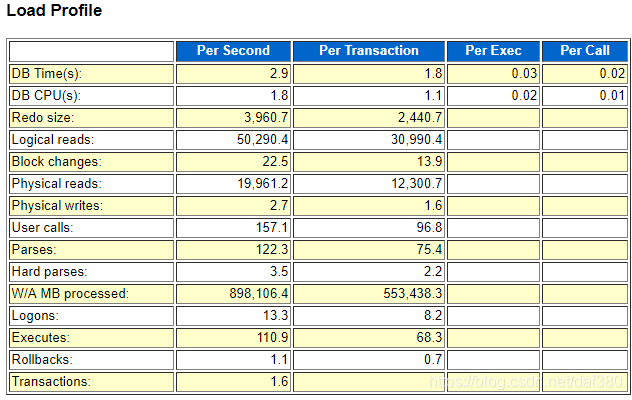Click the Transactions row label
This screenshot has height=400, width=632.
coord(51,381)
